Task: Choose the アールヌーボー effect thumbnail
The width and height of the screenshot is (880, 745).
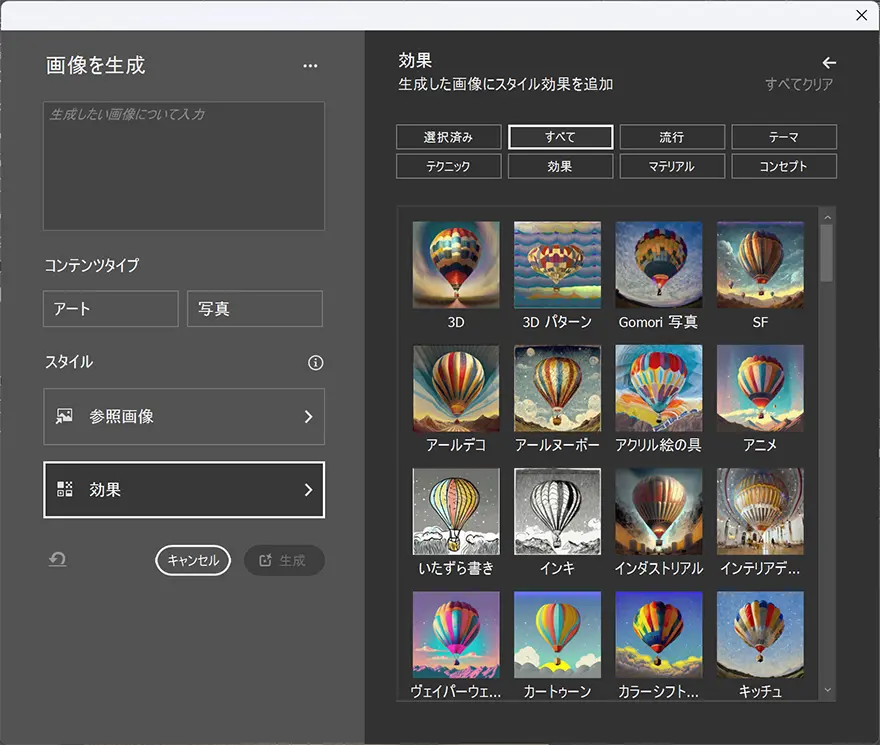Action: tap(557, 389)
